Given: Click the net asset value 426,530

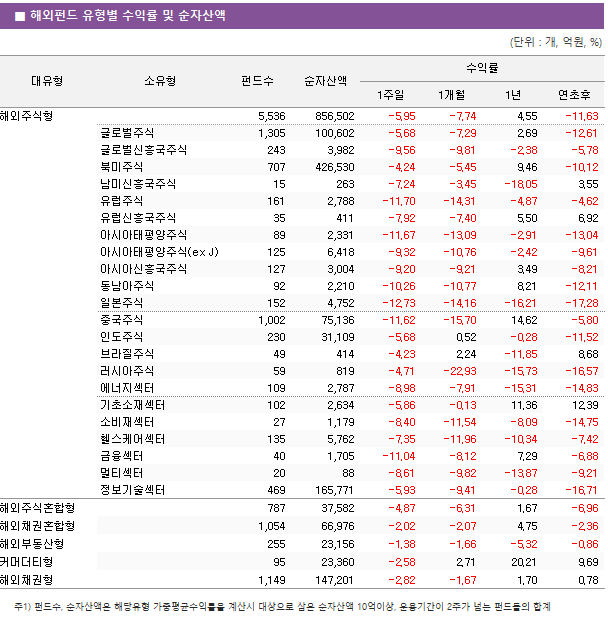Looking at the screenshot, I should pos(334,167).
